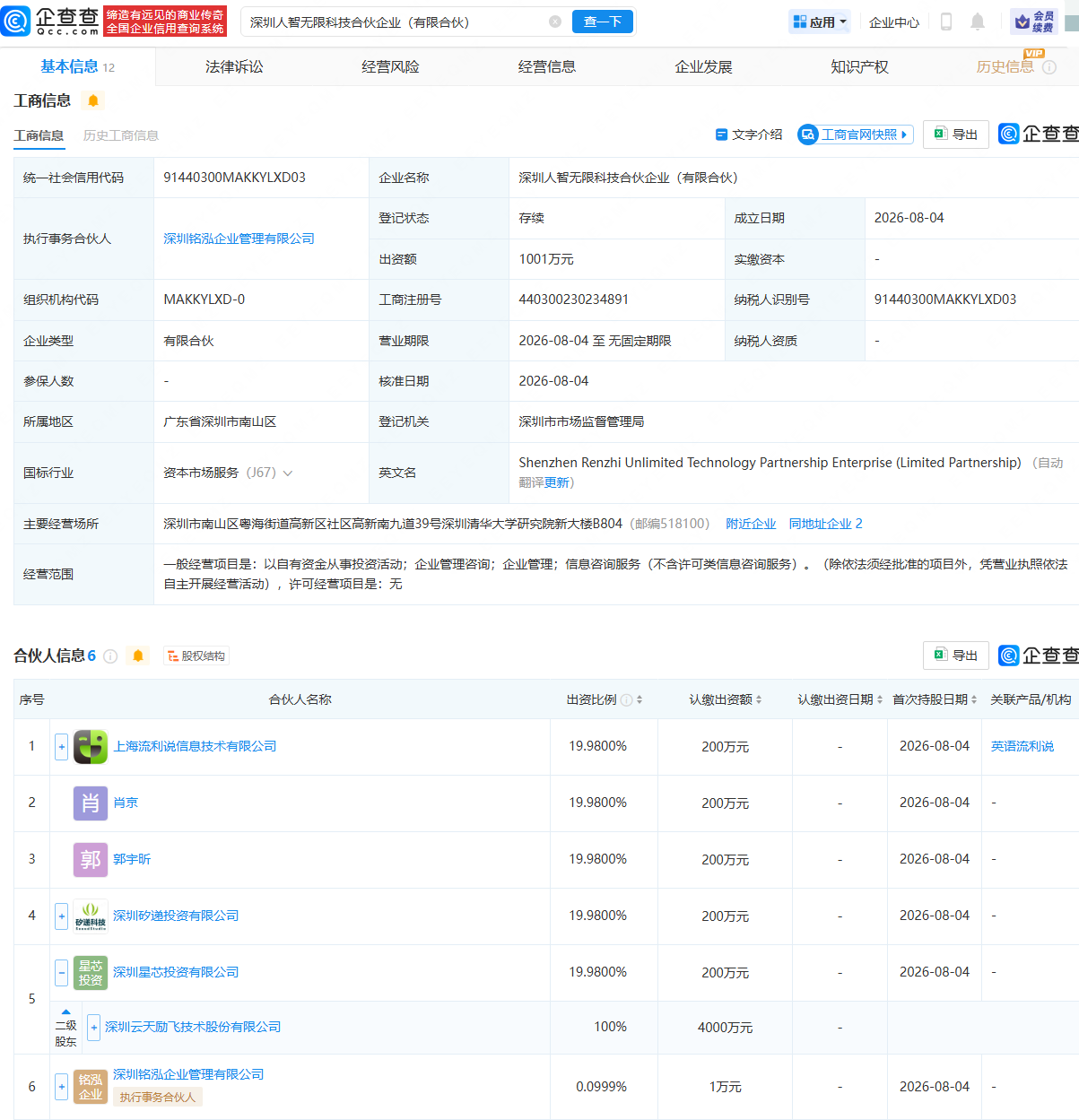Sort the table by 认缴出资额
The width and height of the screenshot is (1079, 1120).
click(759, 699)
